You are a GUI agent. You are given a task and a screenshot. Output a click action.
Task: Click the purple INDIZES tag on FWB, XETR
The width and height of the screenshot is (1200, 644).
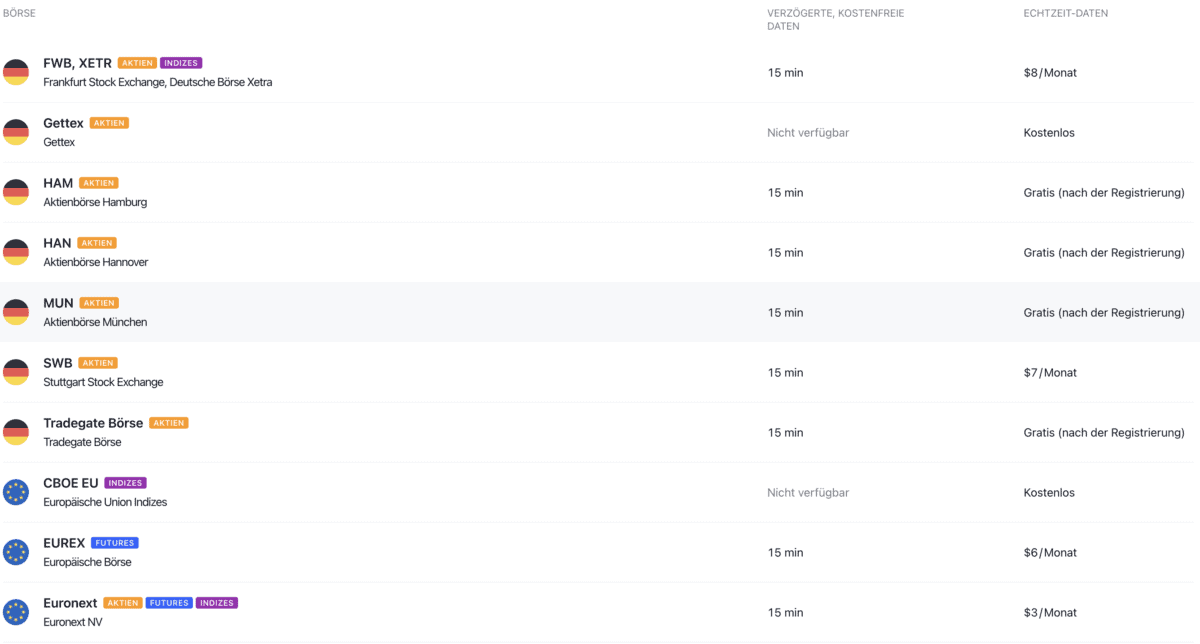(x=181, y=63)
